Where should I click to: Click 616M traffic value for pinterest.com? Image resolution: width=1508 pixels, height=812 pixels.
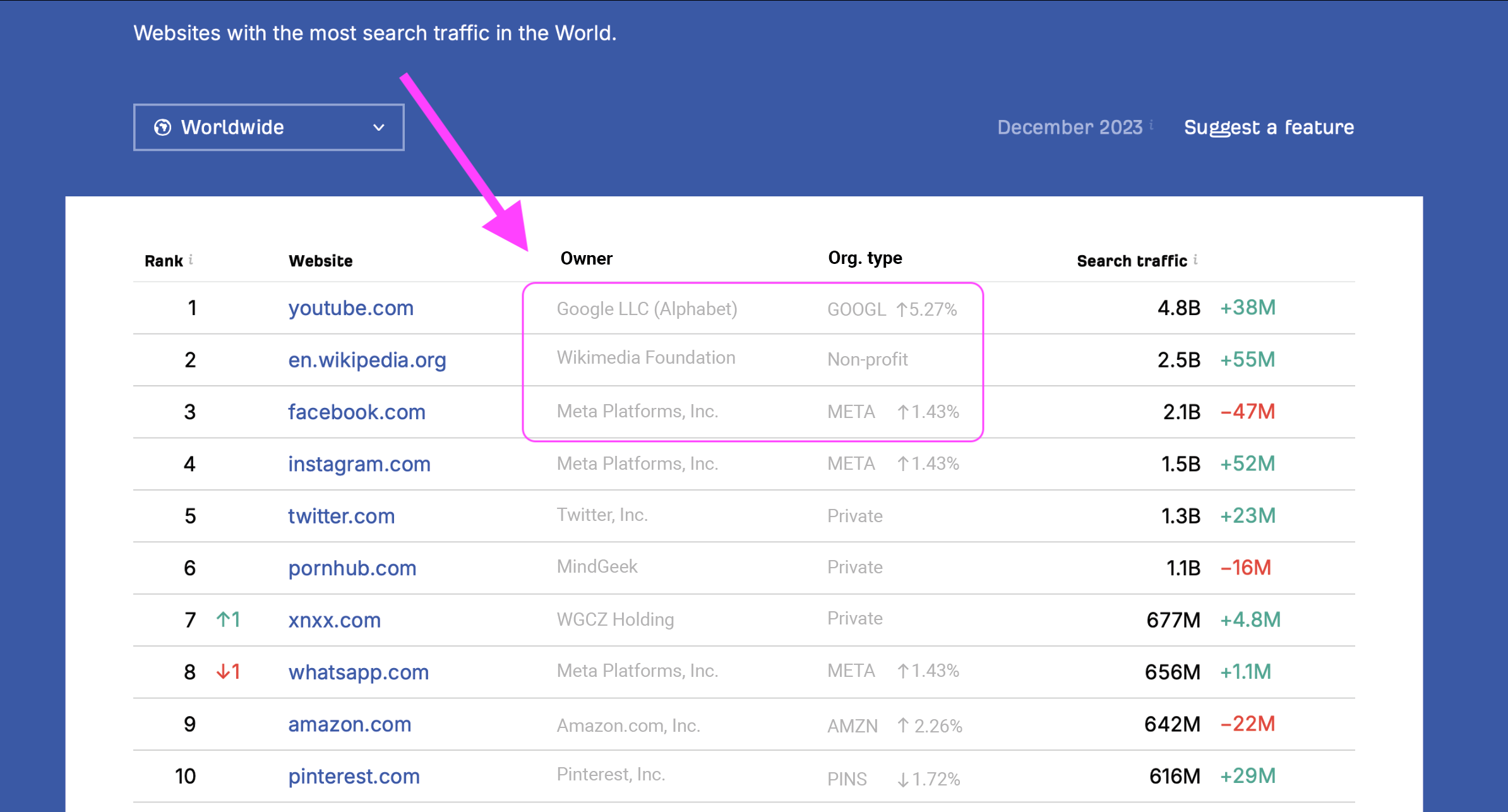click(1175, 777)
